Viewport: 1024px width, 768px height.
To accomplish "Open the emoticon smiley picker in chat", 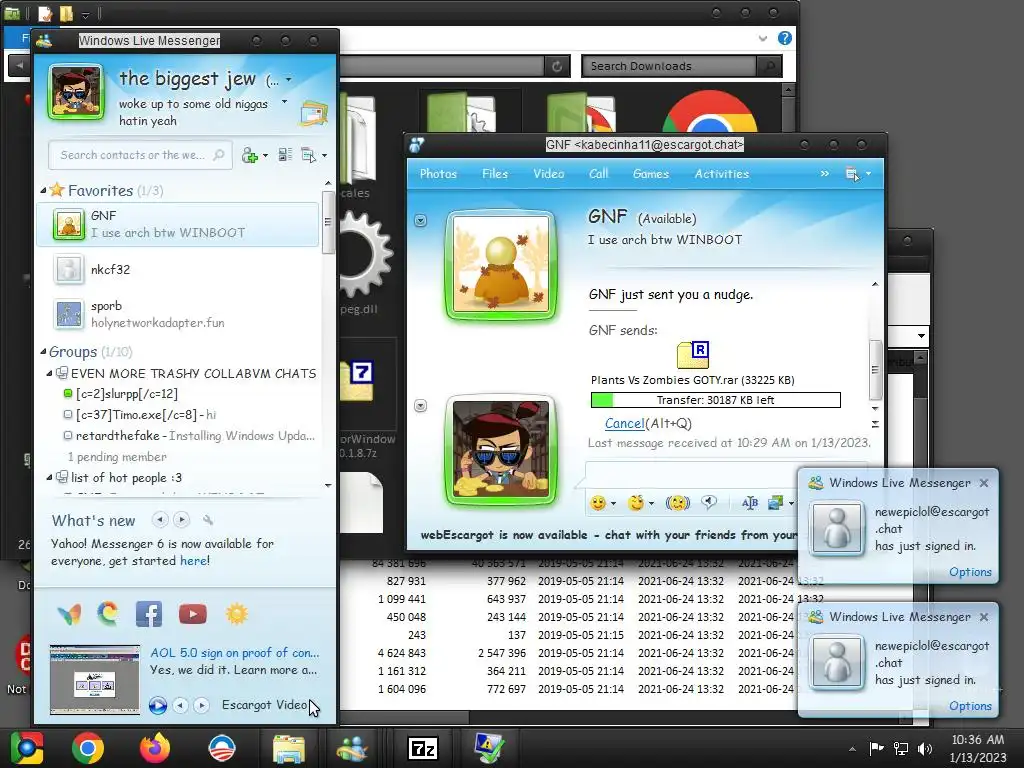I will 598,502.
